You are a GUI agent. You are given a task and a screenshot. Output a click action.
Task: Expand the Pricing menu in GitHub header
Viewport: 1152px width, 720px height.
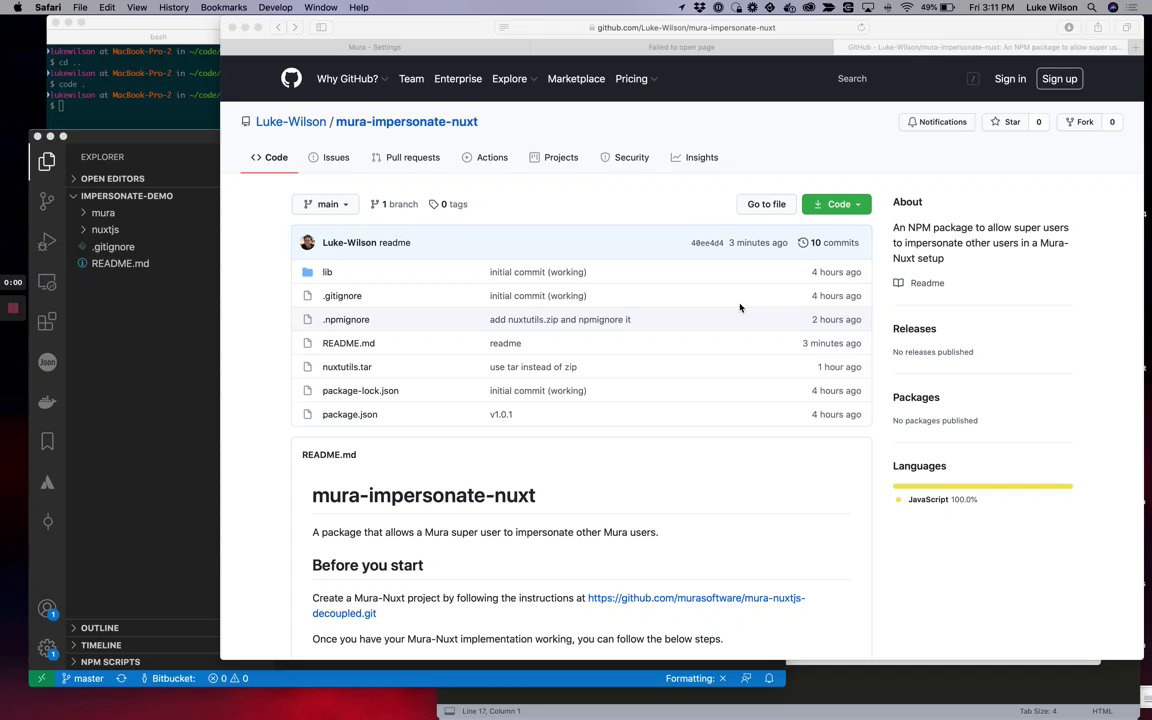(636, 79)
